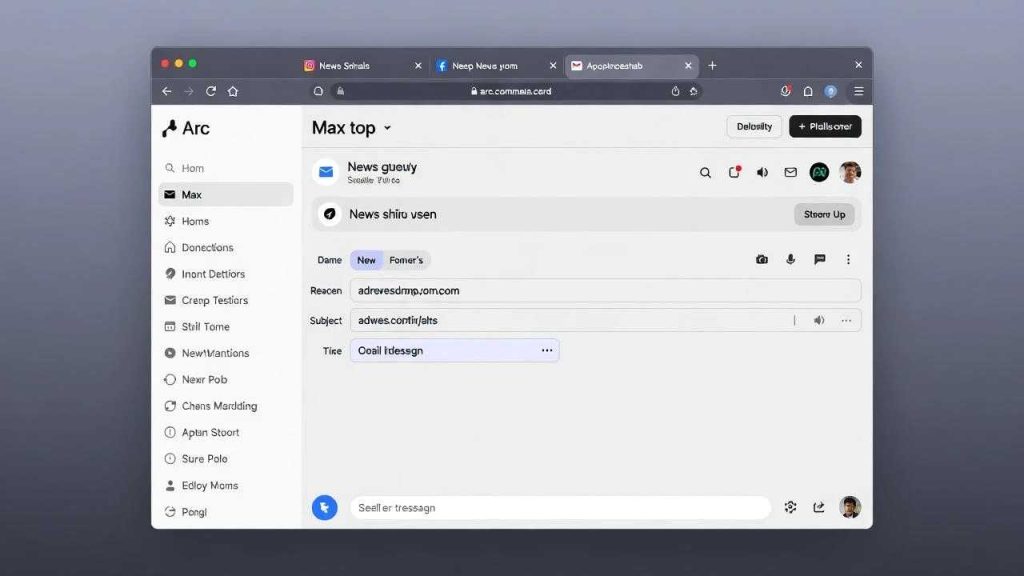Select the New toggle option
The width and height of the screenshot is (1024, 576).
coord(366,260)
